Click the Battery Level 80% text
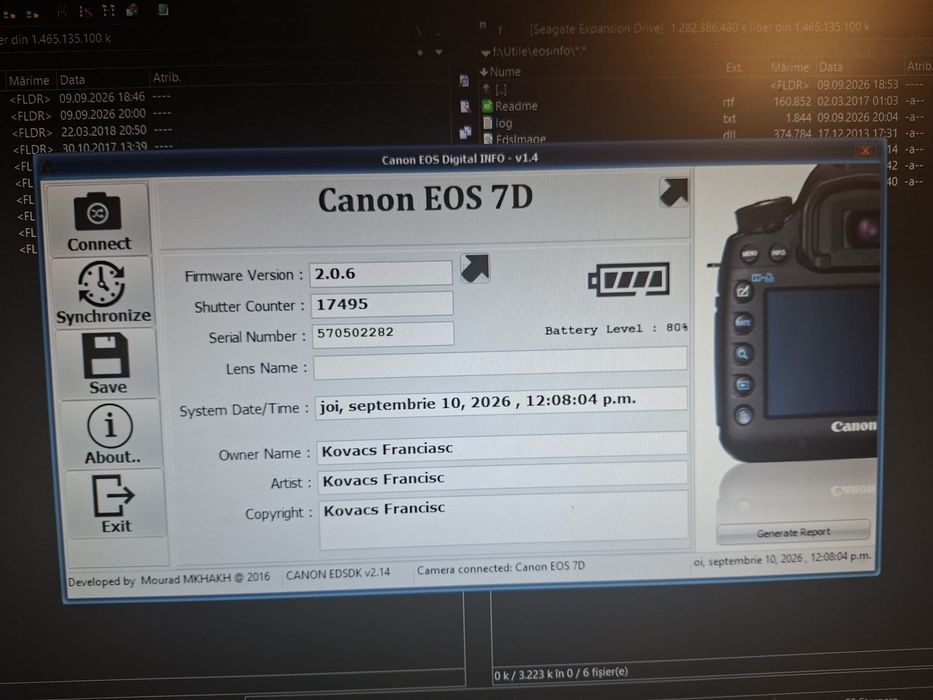The image size is (933, 700). point(616,329)
